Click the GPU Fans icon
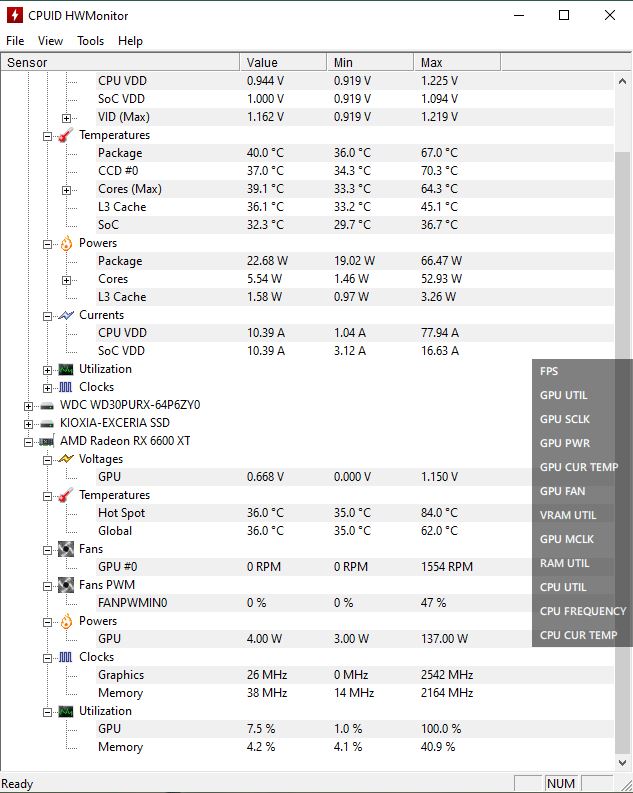This screenshot has height=793, width=633. pyautogui.click(x=65, y=549)
